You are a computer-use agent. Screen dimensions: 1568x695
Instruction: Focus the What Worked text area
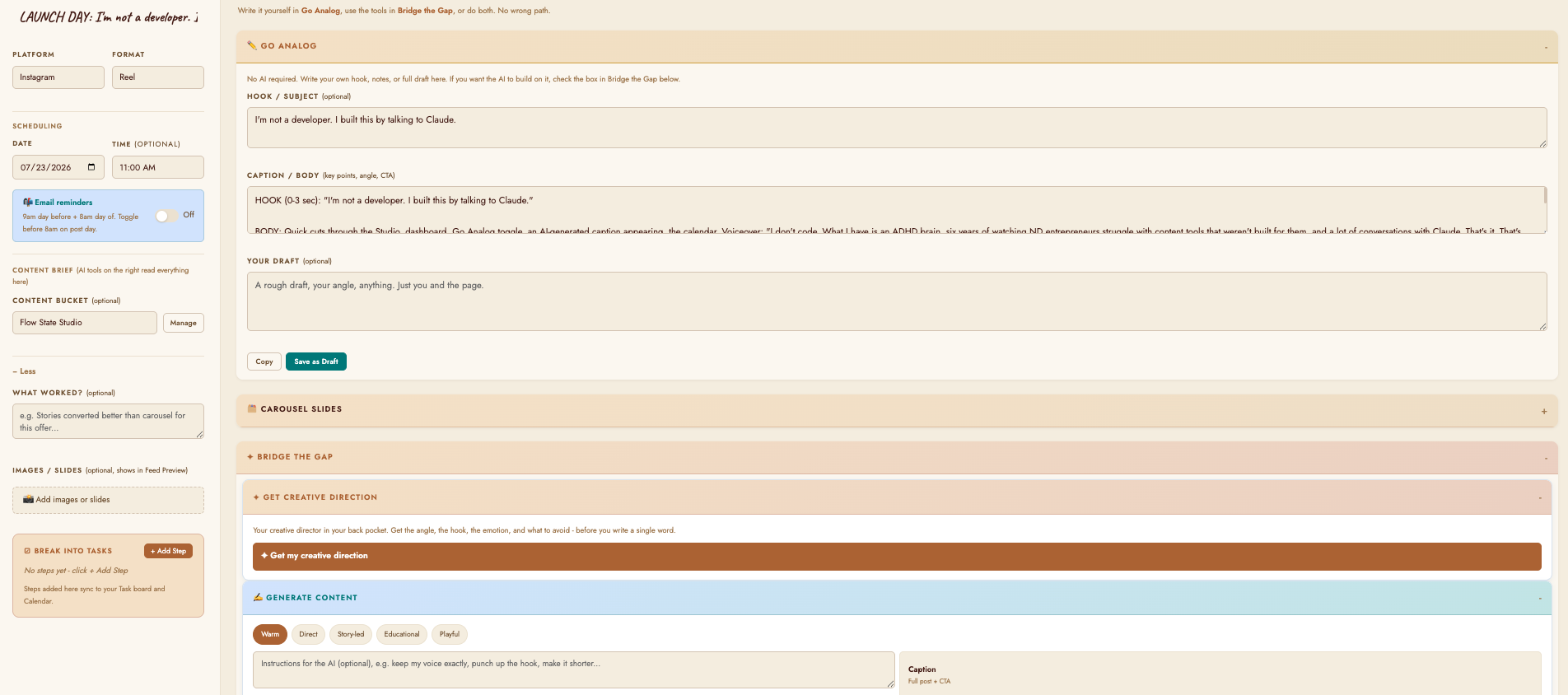click(x=108, y=422)
